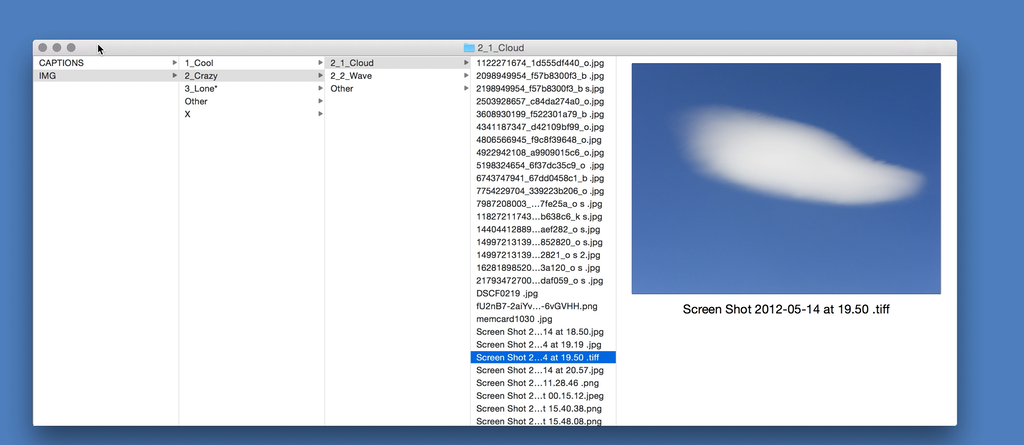Click the 2_1_Cloud folder icon in title bar
The width and height of the screenshot is (1024, 445).
[x=469, y=48]
